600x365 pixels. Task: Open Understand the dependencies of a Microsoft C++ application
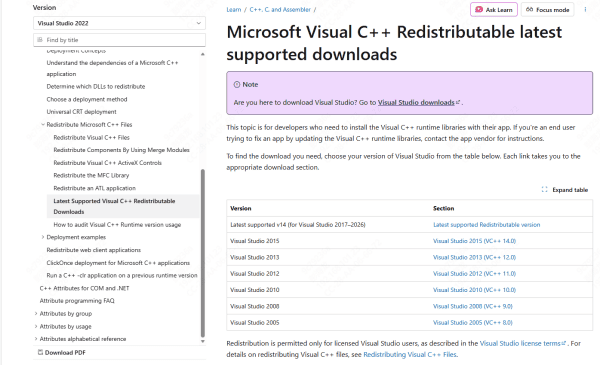[x=112, y=68]
